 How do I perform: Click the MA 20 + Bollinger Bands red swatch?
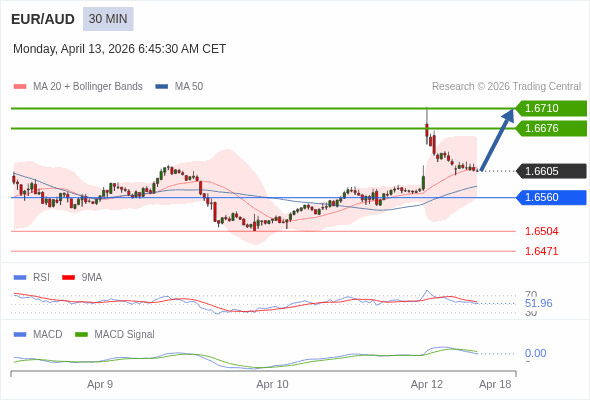20,87
